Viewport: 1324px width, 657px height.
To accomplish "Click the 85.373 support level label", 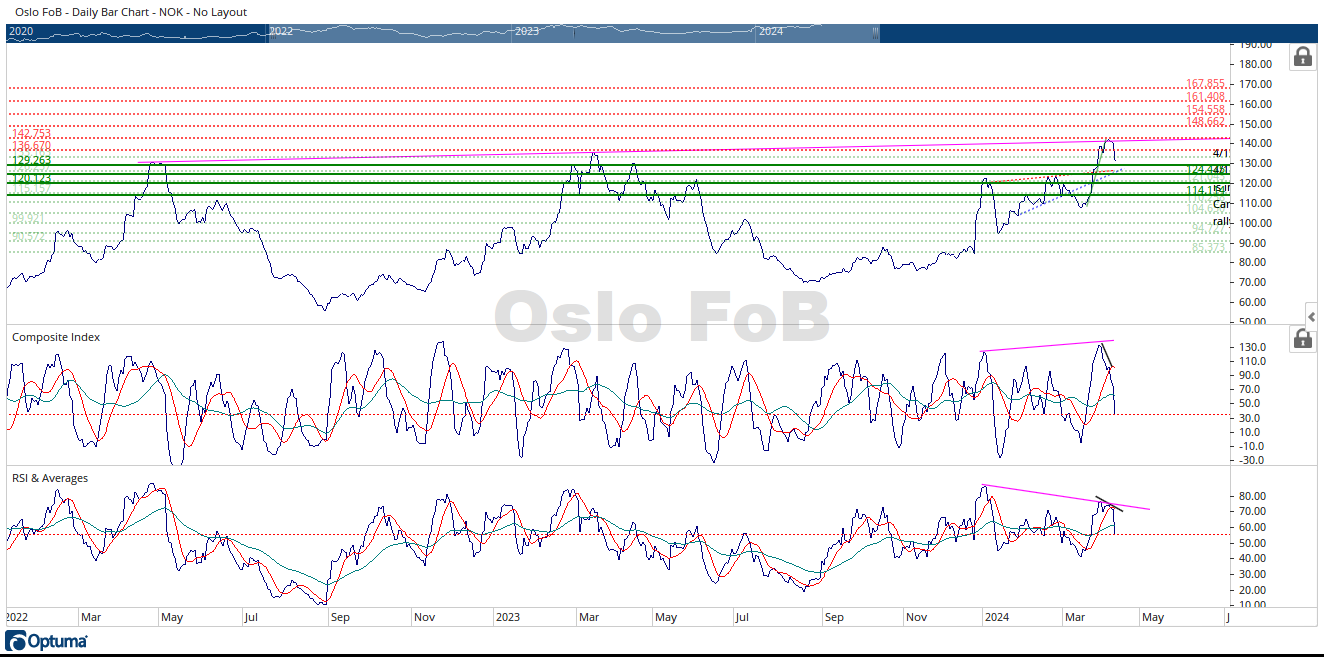I will [x=1208, y=247].
